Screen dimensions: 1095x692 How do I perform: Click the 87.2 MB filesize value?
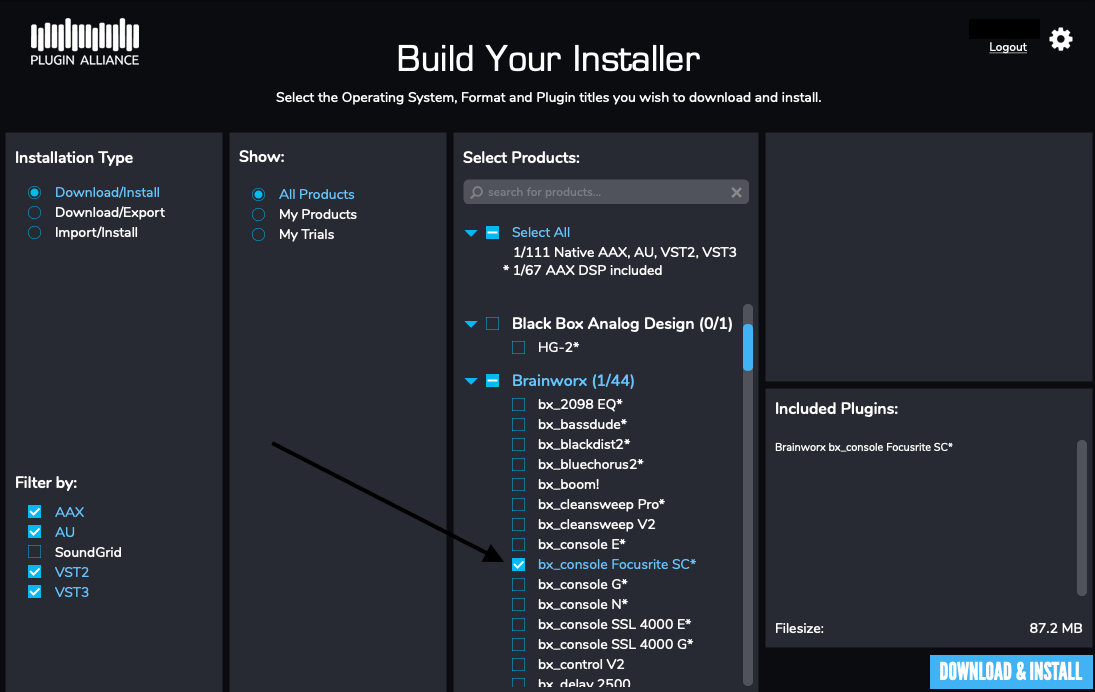click(1056, 628)
